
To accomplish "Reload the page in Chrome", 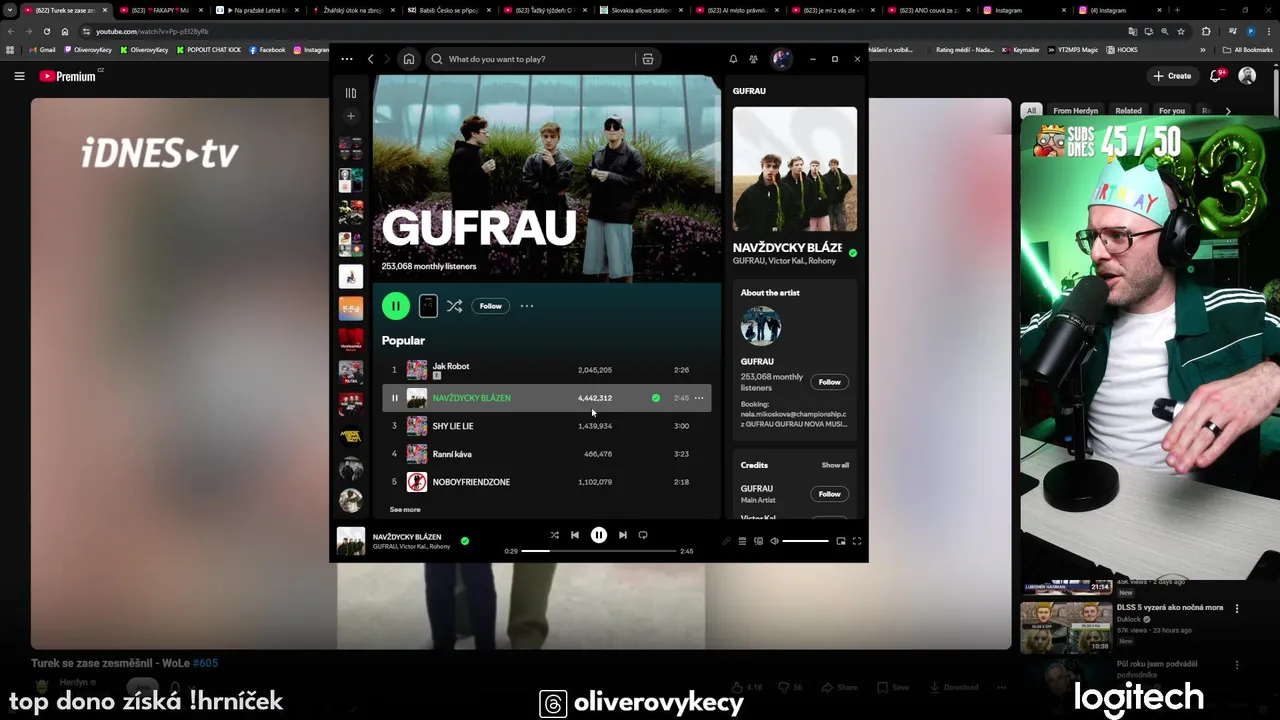I will (x=47, y=31).
